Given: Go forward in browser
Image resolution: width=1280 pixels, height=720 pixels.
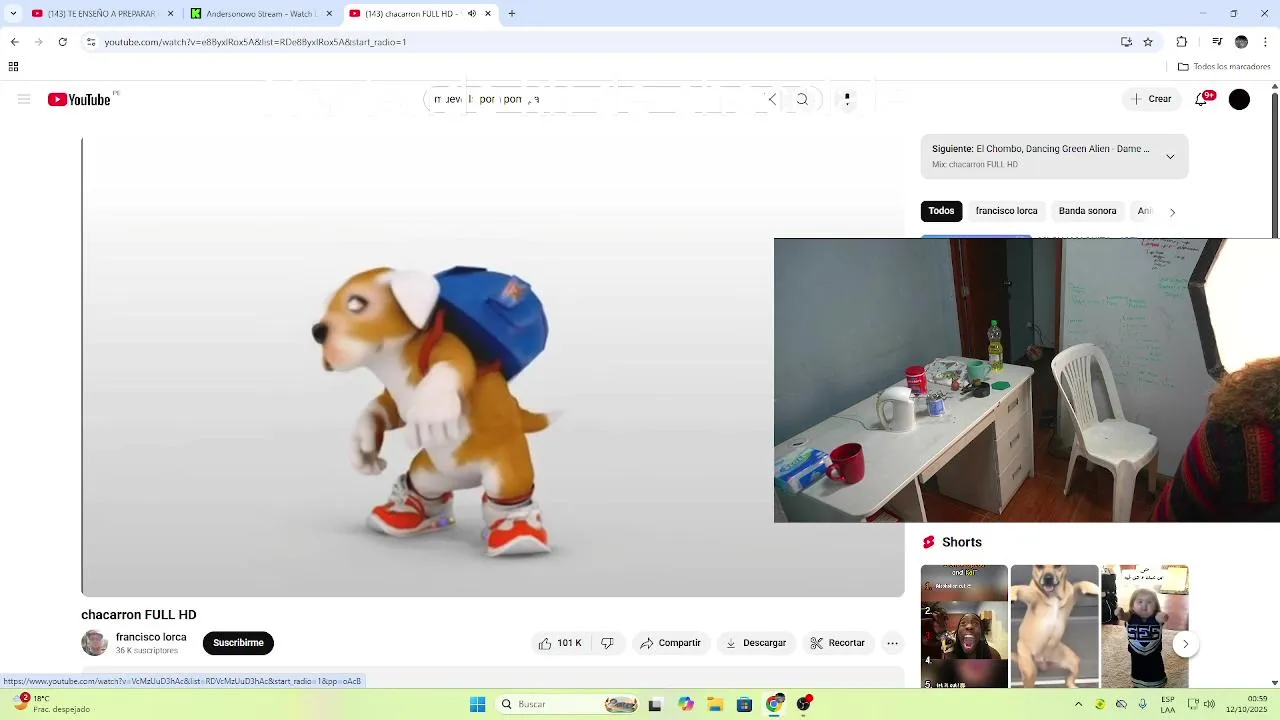Looking at the screenshot, I should (38, 42).
